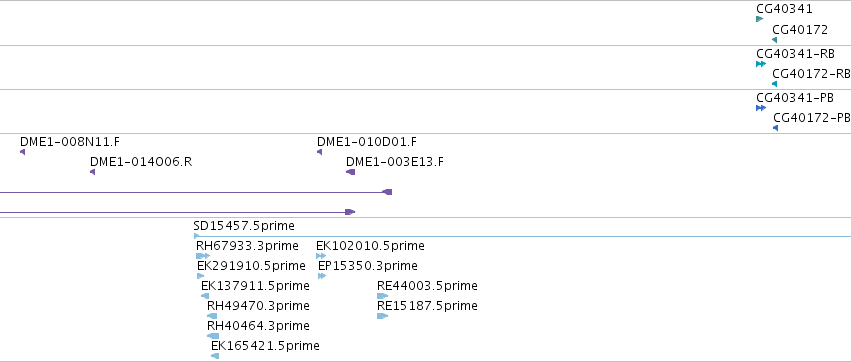Select the EK165421.5prime EST arrow
851x362 pixels.
tap(215, 356)
